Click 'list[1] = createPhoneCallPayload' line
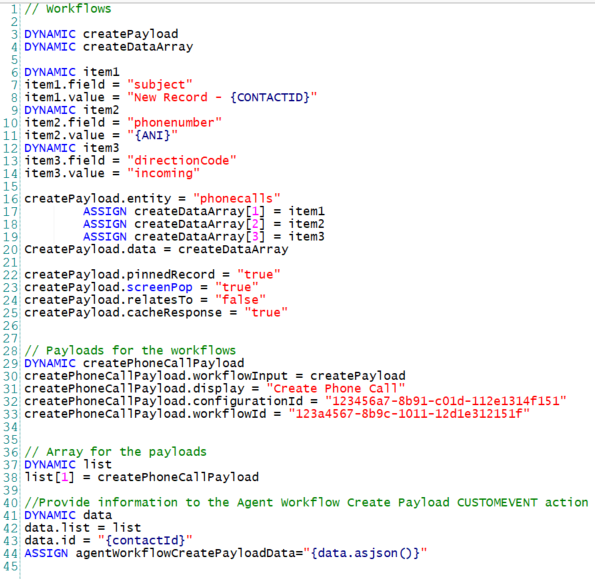This screenshot has width=595, height=579. [142, 477]
